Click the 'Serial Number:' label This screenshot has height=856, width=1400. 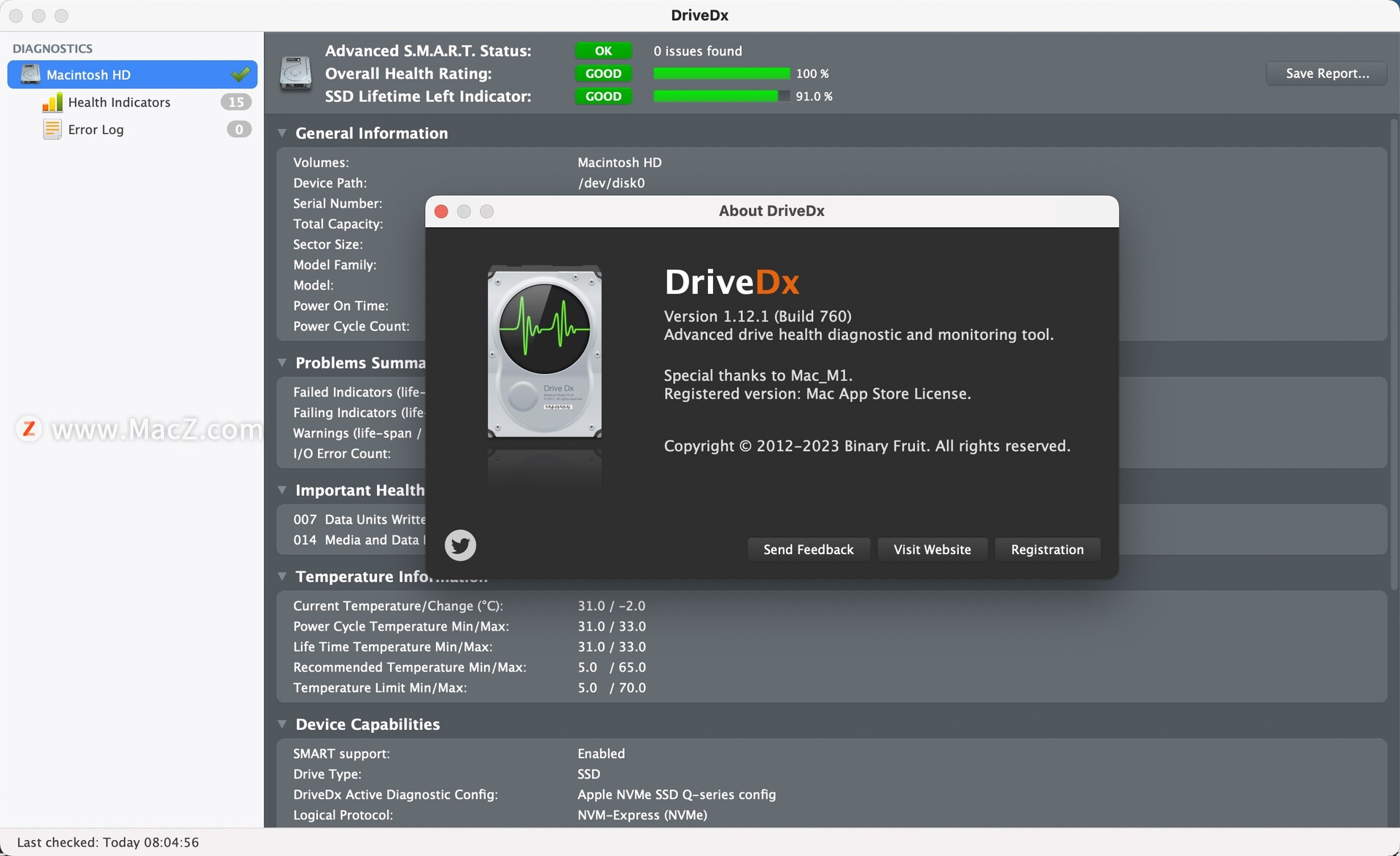(338, 203)
